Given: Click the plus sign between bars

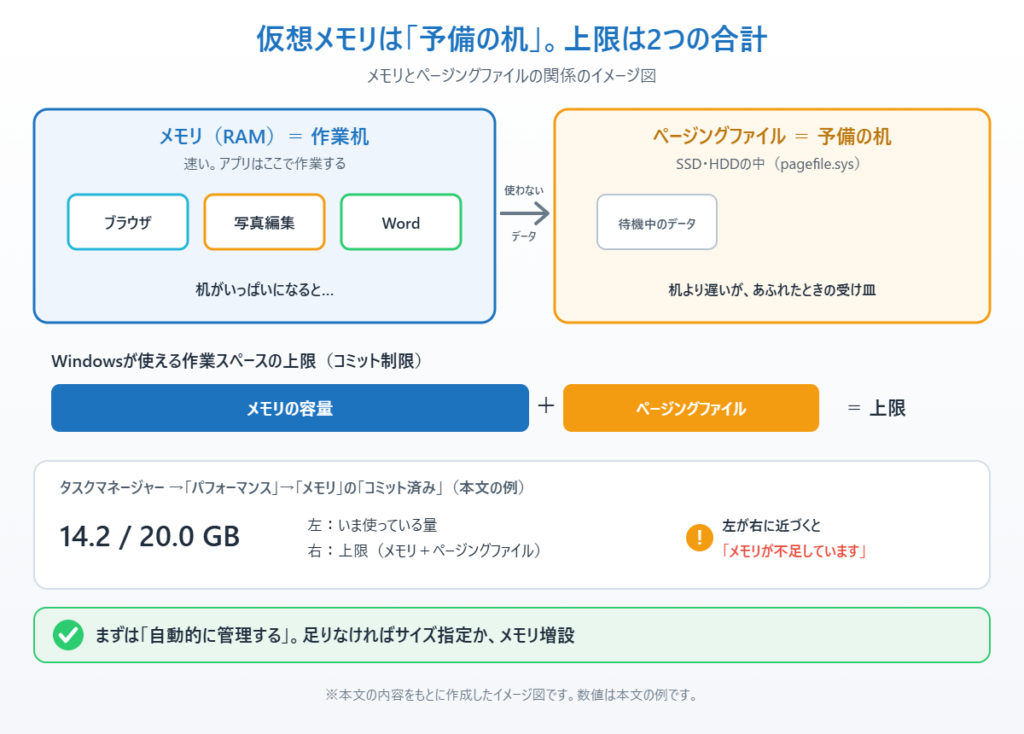Looking at the screenshot, I should (546, 406).
